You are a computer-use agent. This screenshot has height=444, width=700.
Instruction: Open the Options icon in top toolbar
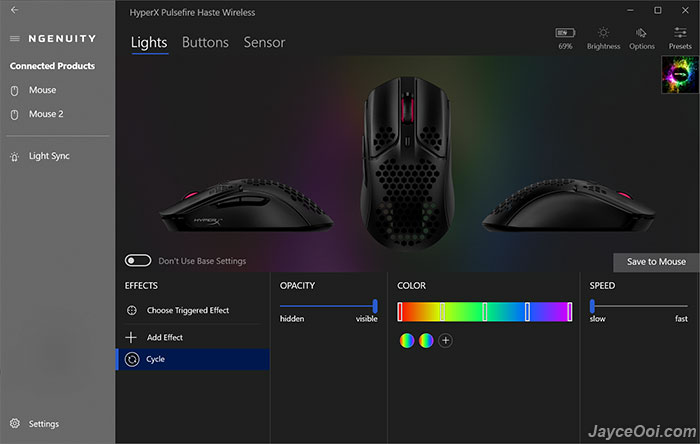[x=642, y=33]
